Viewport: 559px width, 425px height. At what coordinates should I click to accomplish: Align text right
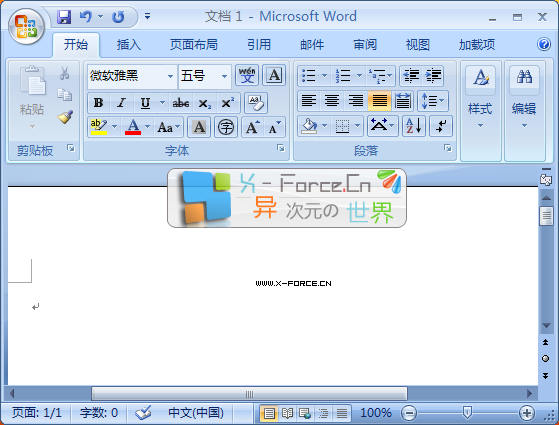[356, 101]
